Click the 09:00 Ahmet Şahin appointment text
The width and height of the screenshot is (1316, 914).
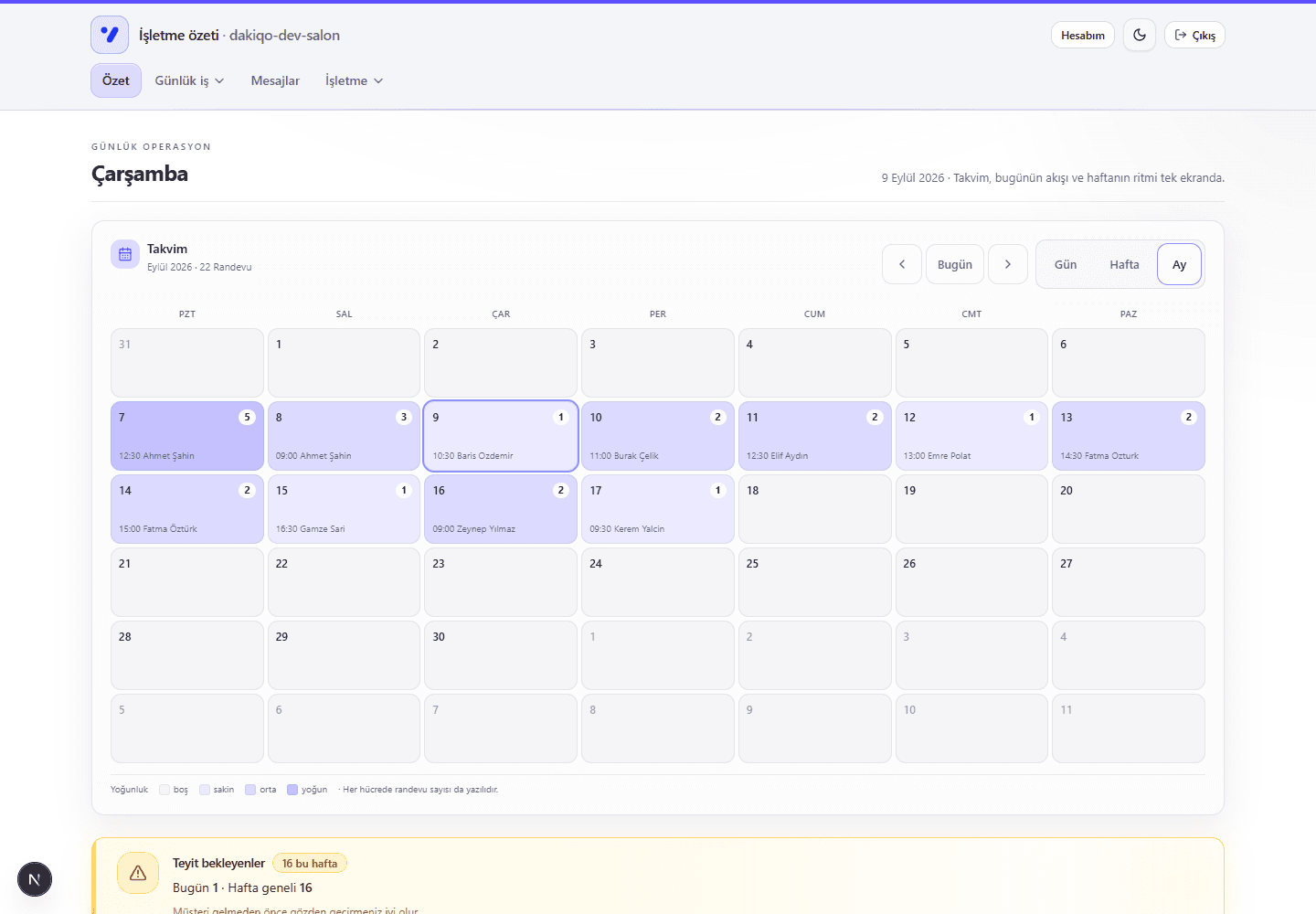point(313,456)
